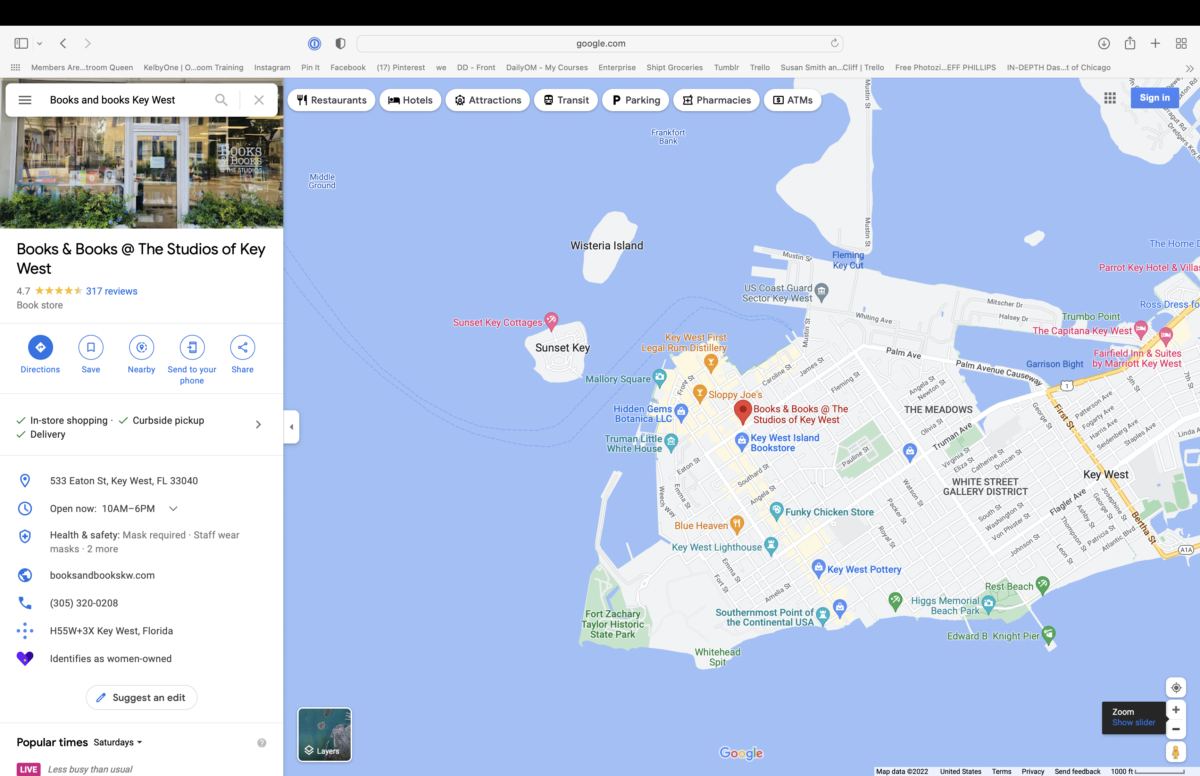Click the Safari downloads icon

[1104, 43]
